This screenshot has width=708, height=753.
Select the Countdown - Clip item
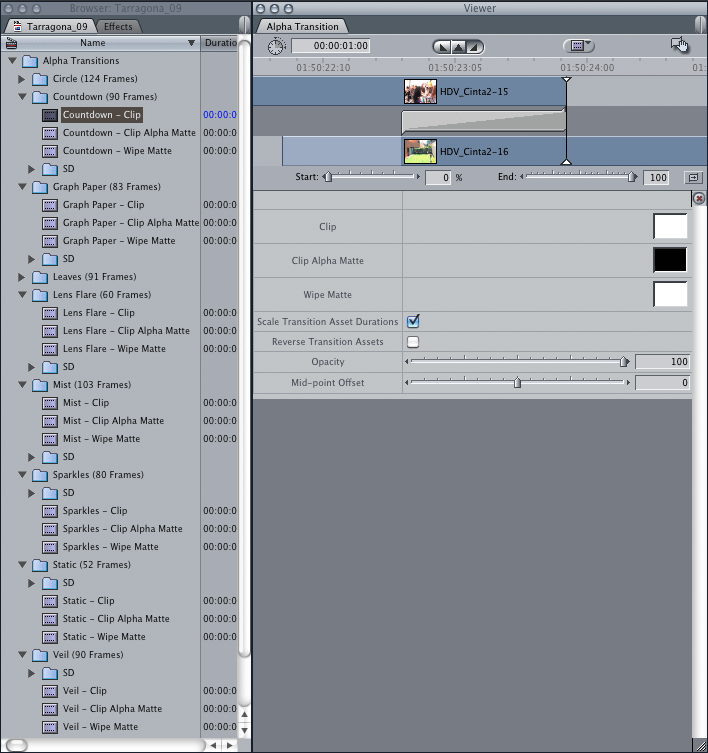[101, 115]
